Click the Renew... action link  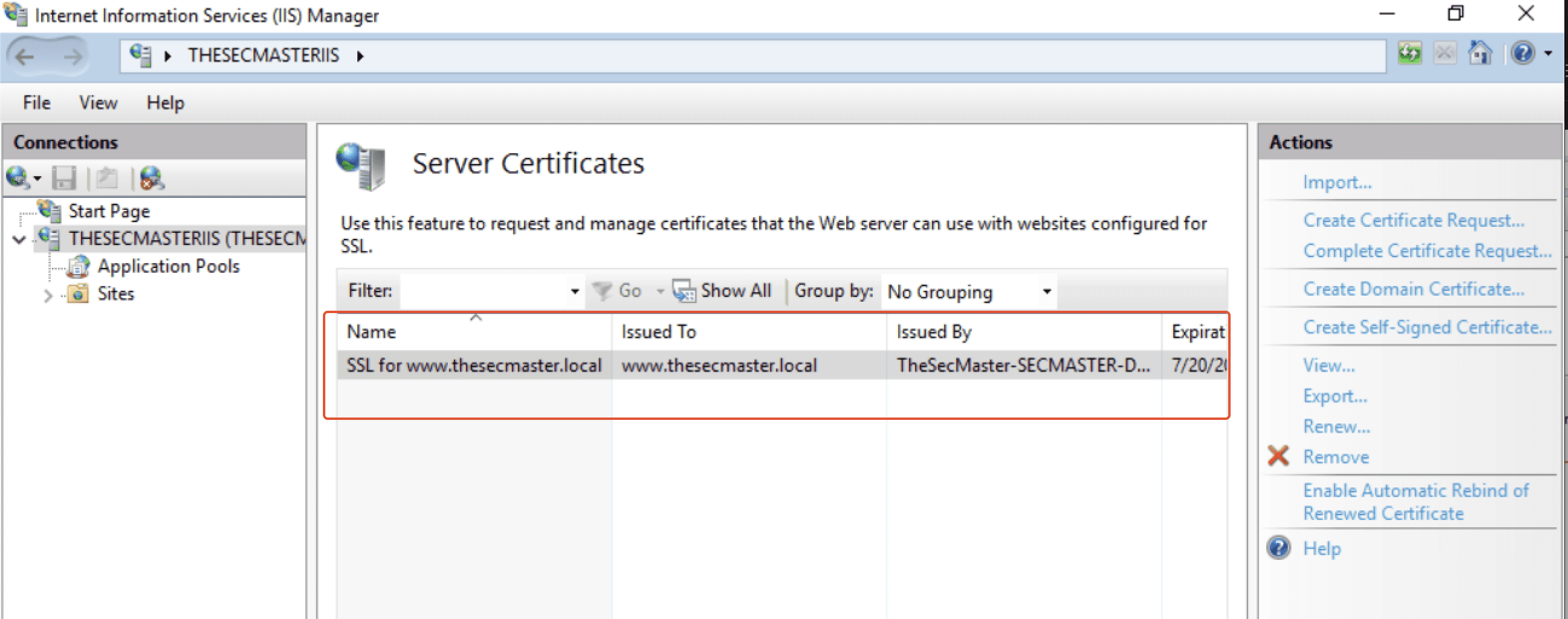[x=1336, y=427]
